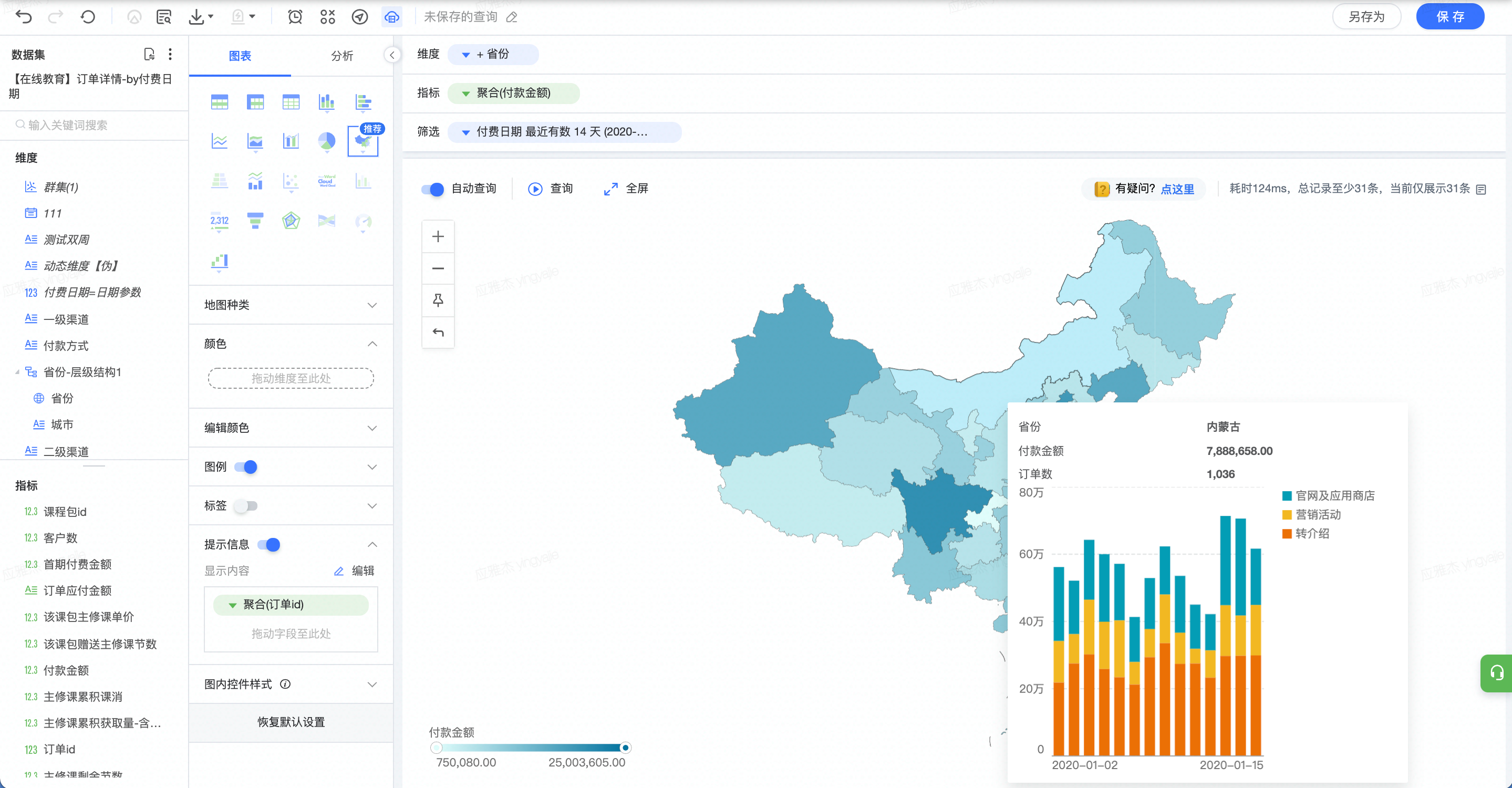The width and height of the screenshot is (1512, 788).
Task: Click the maximum handle of 付款金额 slider
Action: coord(626,748)
